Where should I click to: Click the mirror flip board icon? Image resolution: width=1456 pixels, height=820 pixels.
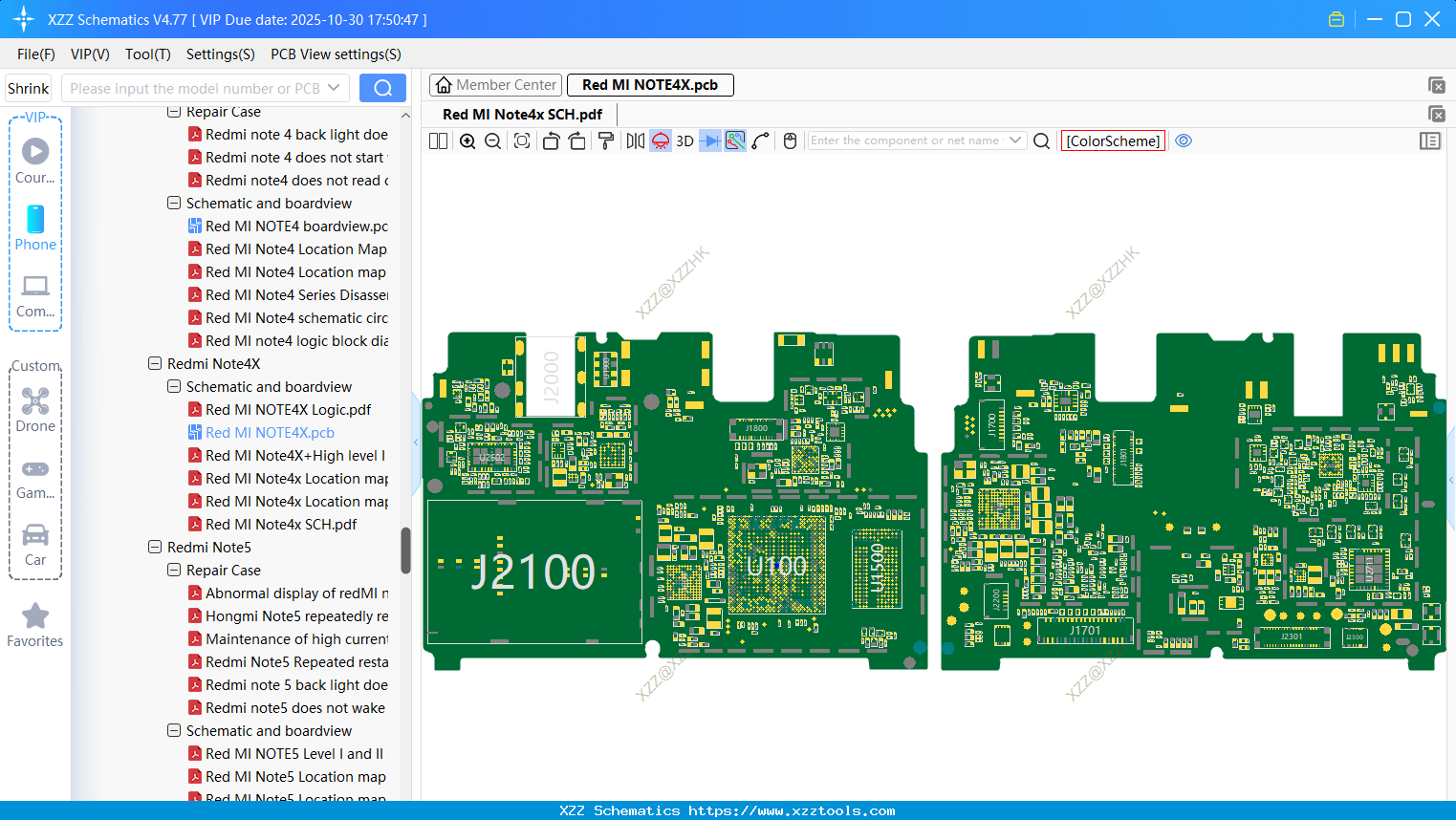(635, 141)
